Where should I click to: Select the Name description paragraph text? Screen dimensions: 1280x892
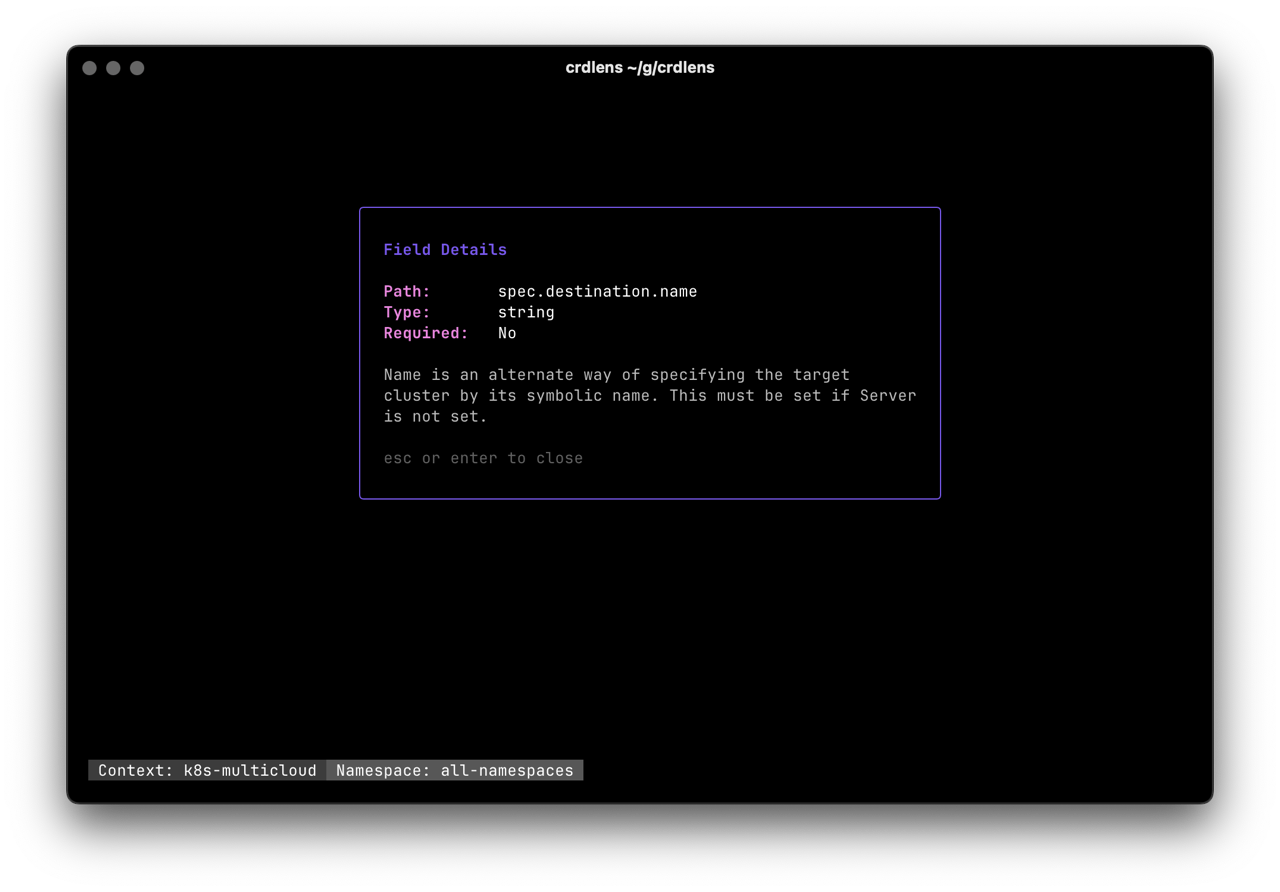coord(650,395)
